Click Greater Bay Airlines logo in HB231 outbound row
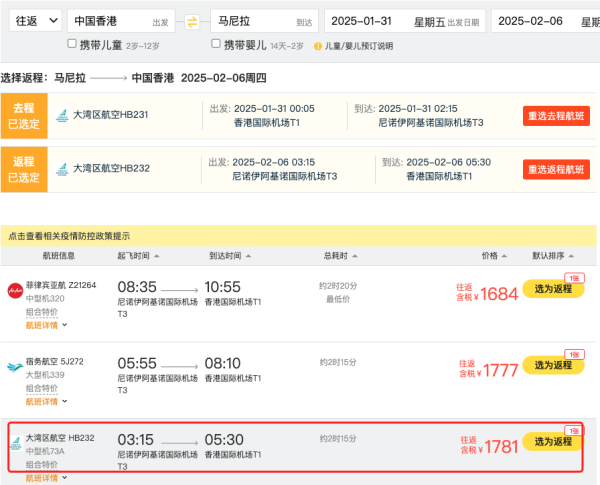600x485 pixels. click(x=62, y=116)
